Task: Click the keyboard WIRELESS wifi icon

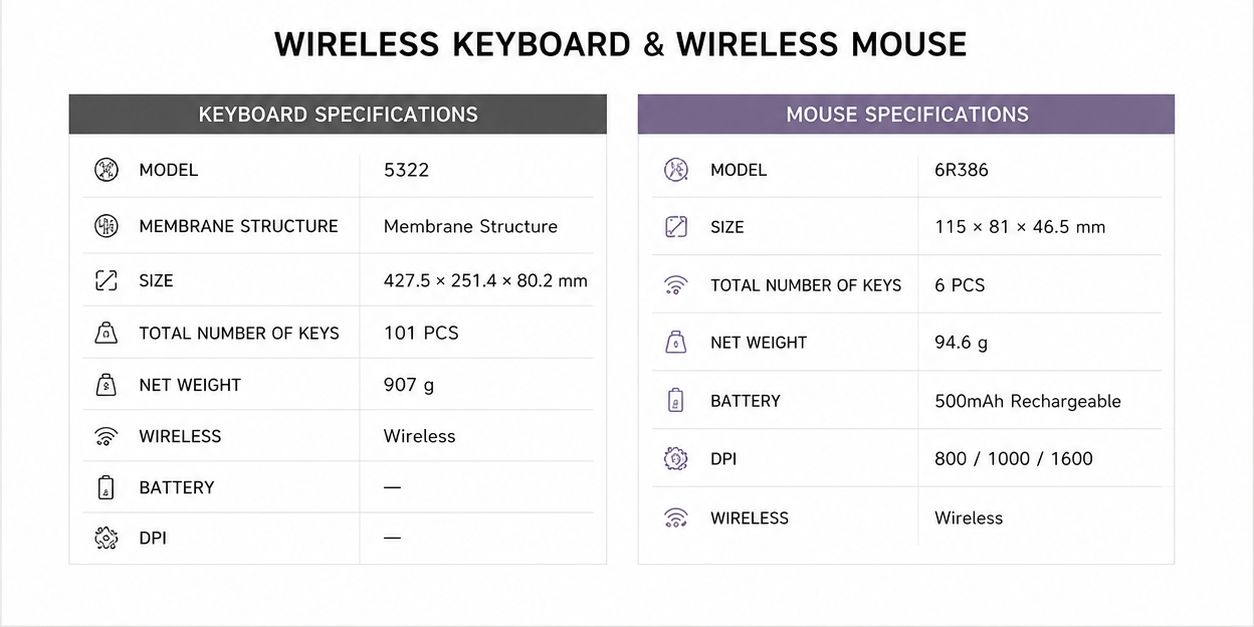Action: 106,436
